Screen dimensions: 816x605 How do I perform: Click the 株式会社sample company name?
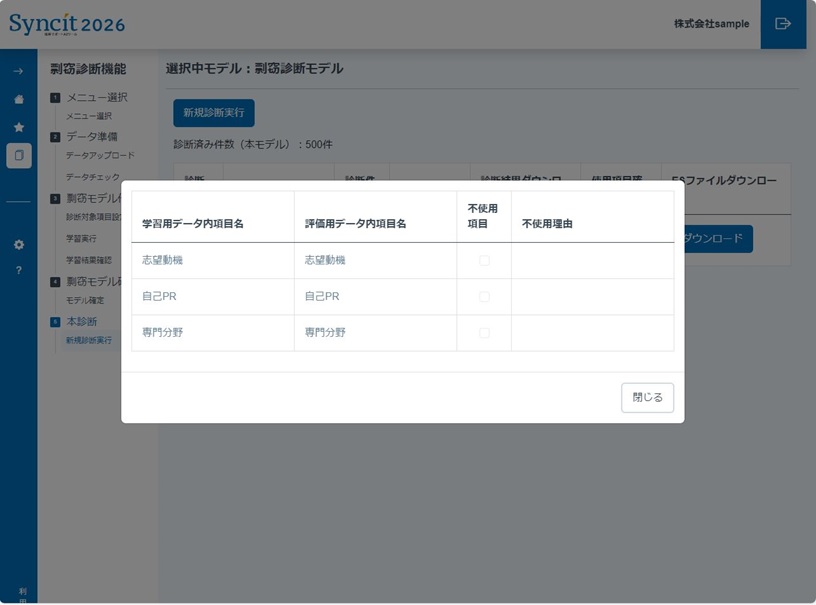click(x=711, y=24)
